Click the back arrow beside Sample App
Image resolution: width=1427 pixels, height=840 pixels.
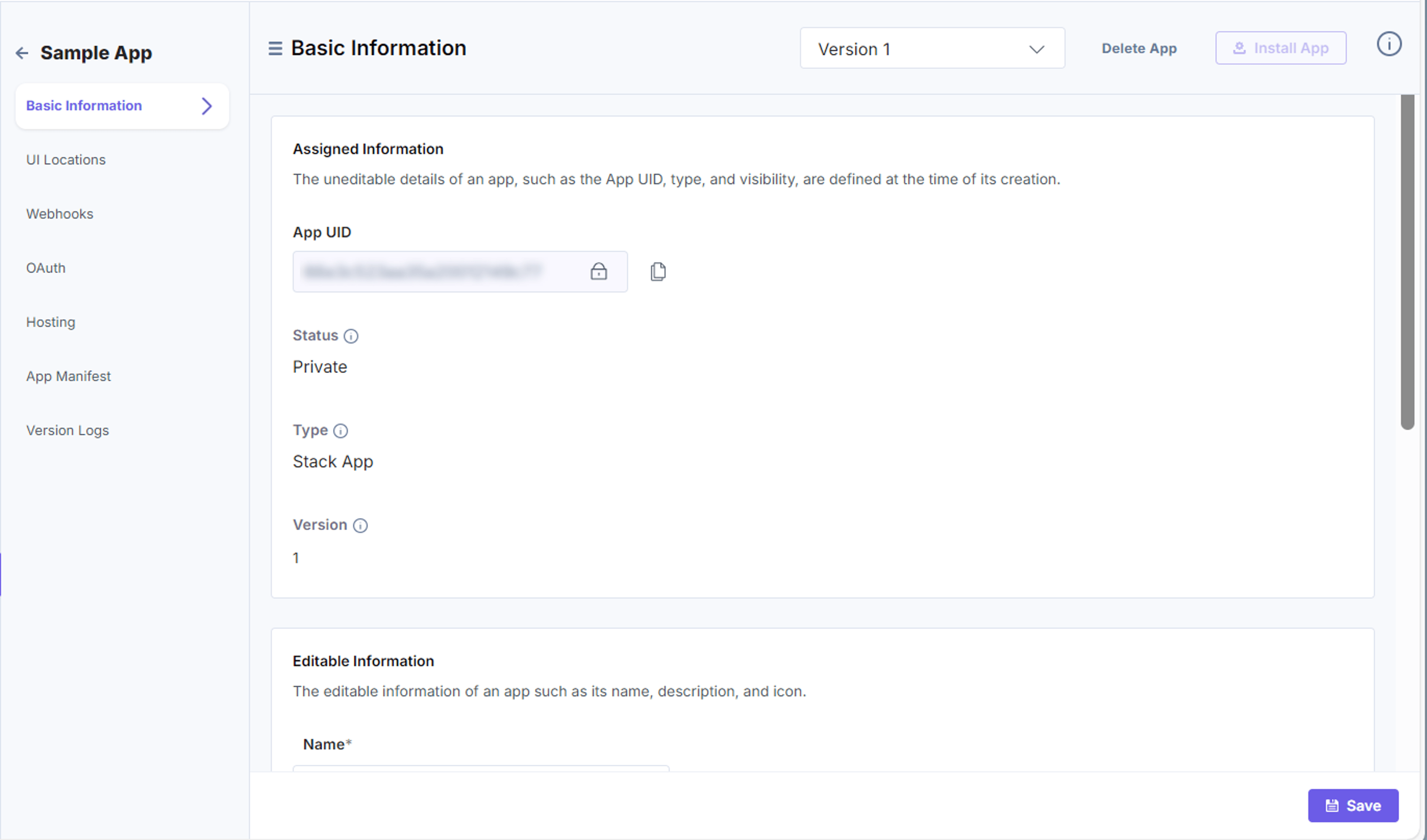click(x=22, y=53)
